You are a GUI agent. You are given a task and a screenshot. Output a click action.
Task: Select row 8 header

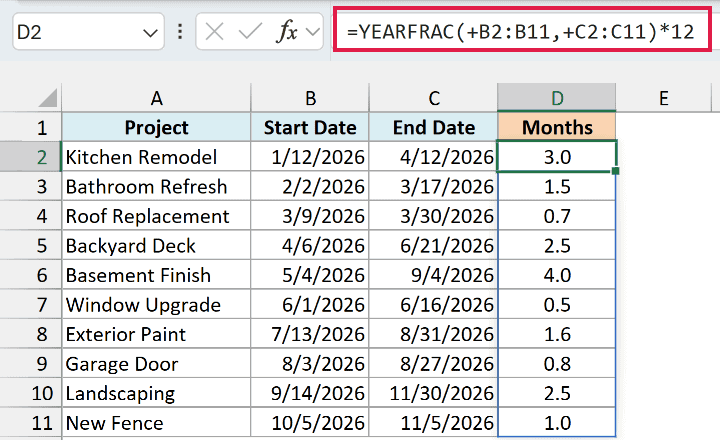[x=31, y=334]
